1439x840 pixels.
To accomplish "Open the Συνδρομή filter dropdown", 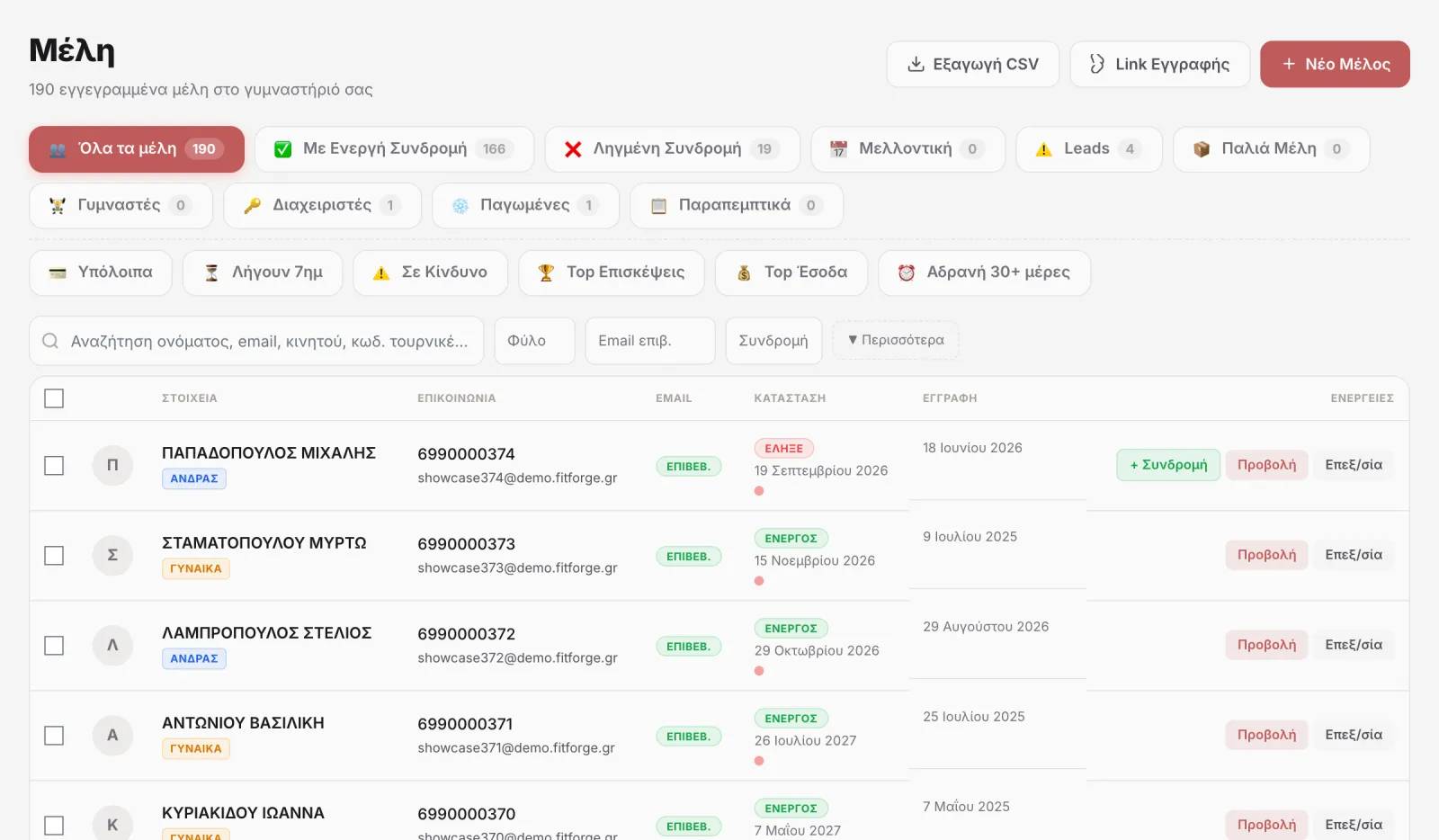I will (x=773, y=341).
